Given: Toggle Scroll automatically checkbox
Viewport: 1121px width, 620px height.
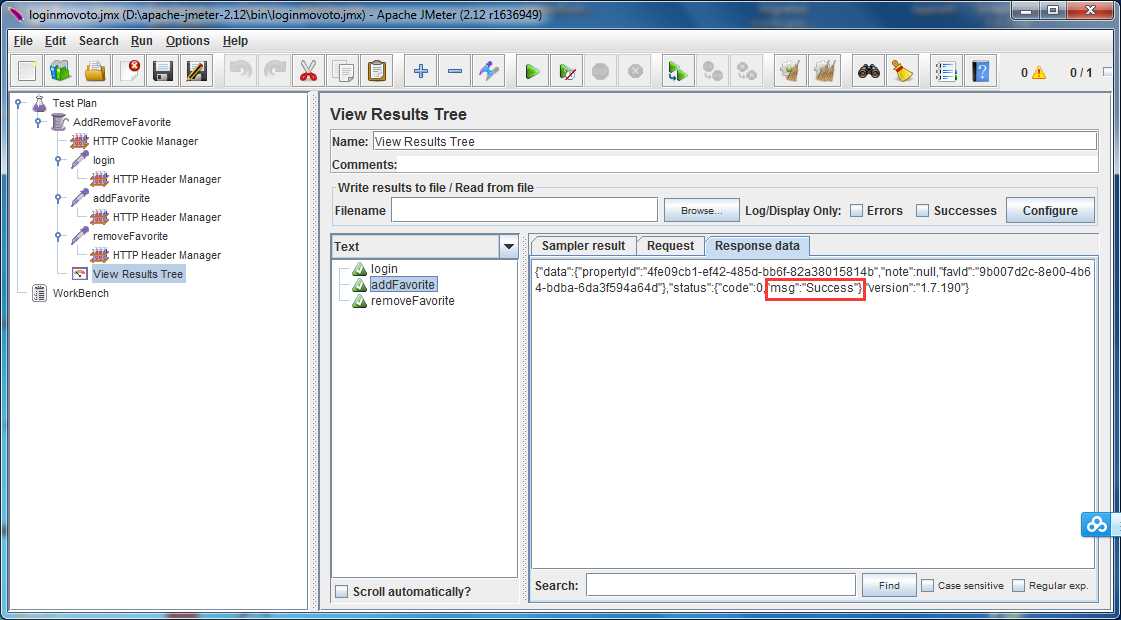Looking at the screenshot, I should coord(342,591).
